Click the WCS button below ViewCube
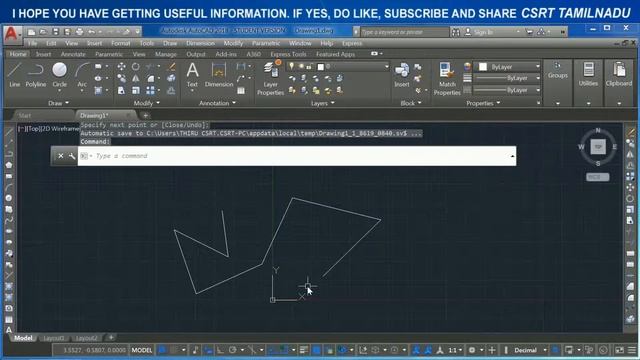640x360 pixels. click(598, 177)
